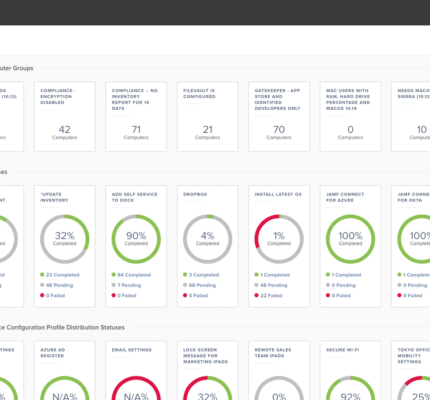430x400 pixels.
Task: Click the Computer Groups section heading
Action: pos(17,68)
